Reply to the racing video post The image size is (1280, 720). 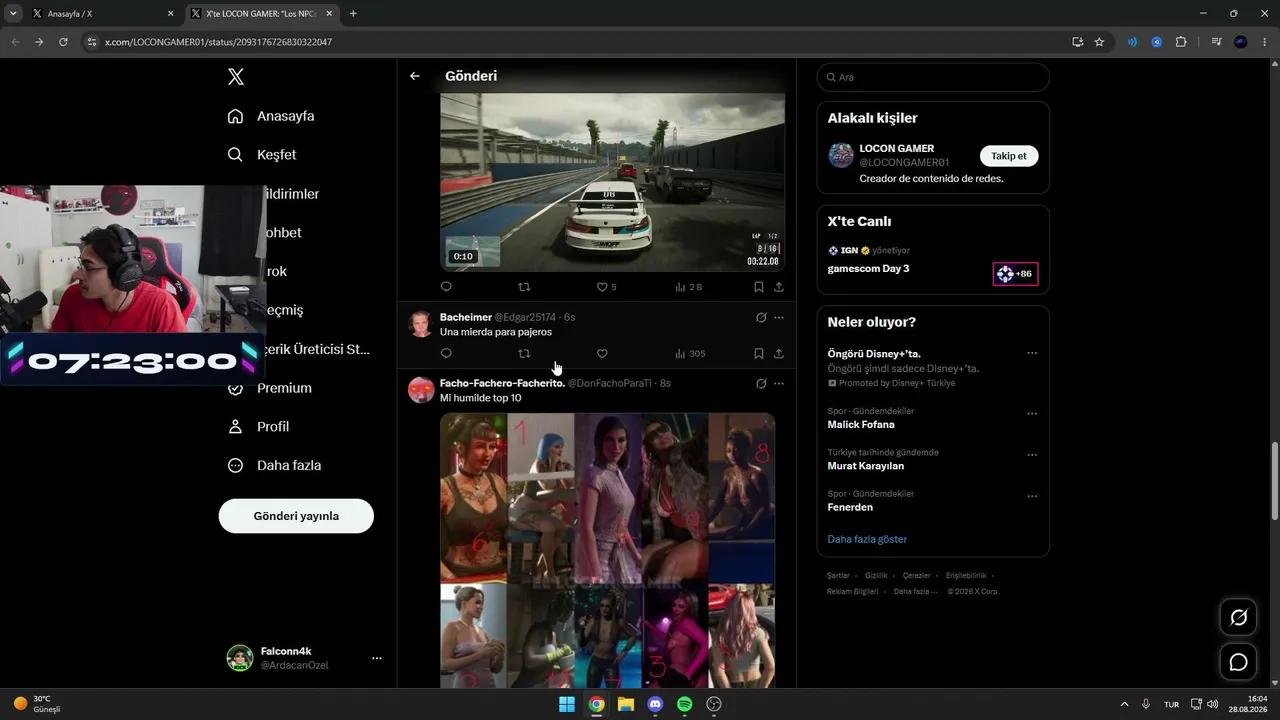tap(446, 287)
